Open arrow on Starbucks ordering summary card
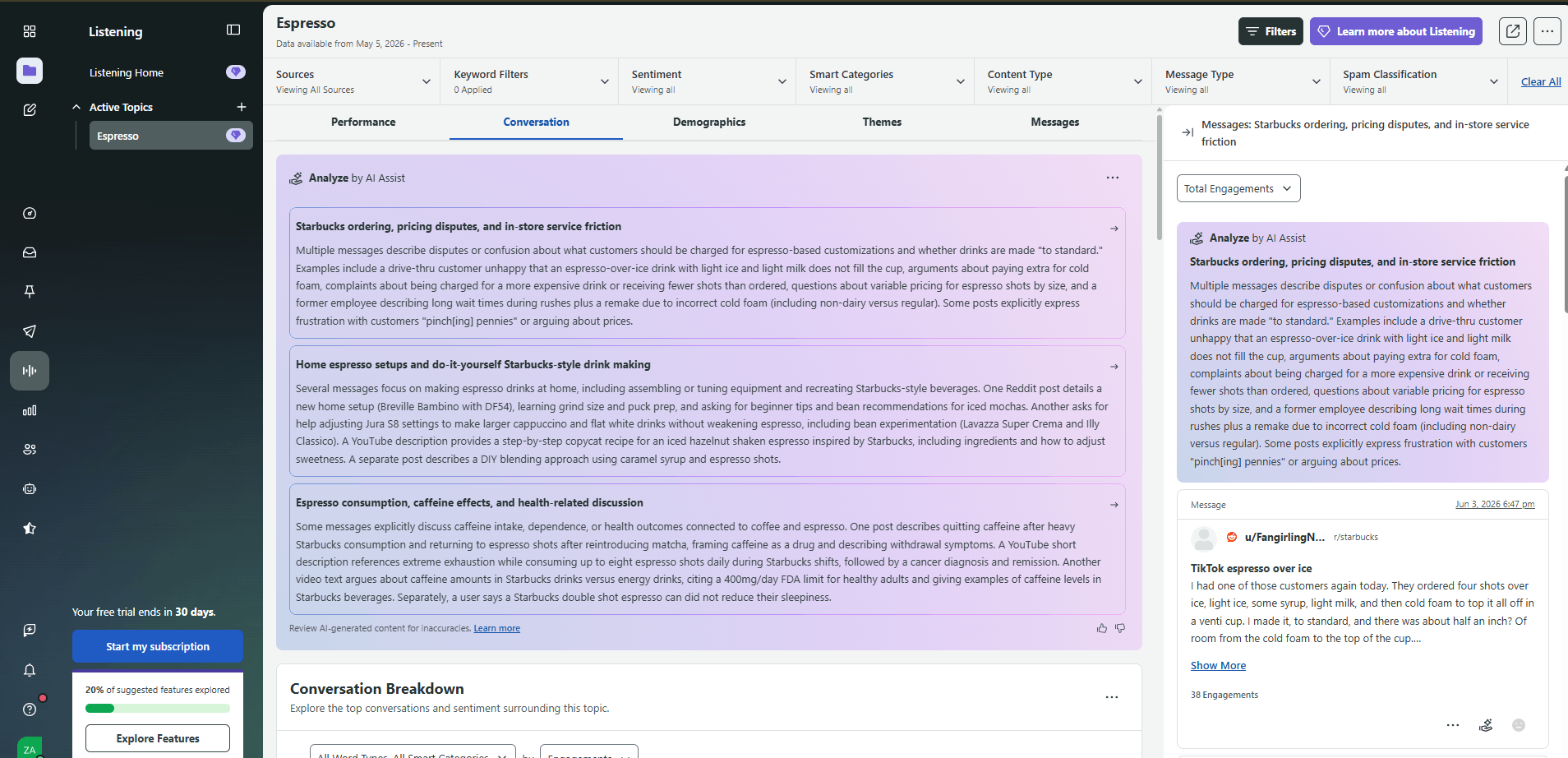This screenshot has height=758, width=1568. click(x=1114, y=229)
